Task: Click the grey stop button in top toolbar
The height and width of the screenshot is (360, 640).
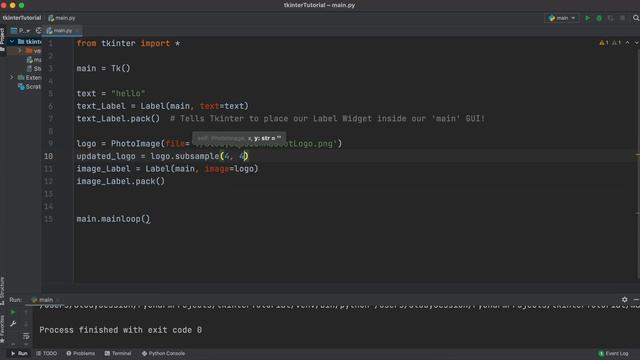Action: click(x=622, y=18)
